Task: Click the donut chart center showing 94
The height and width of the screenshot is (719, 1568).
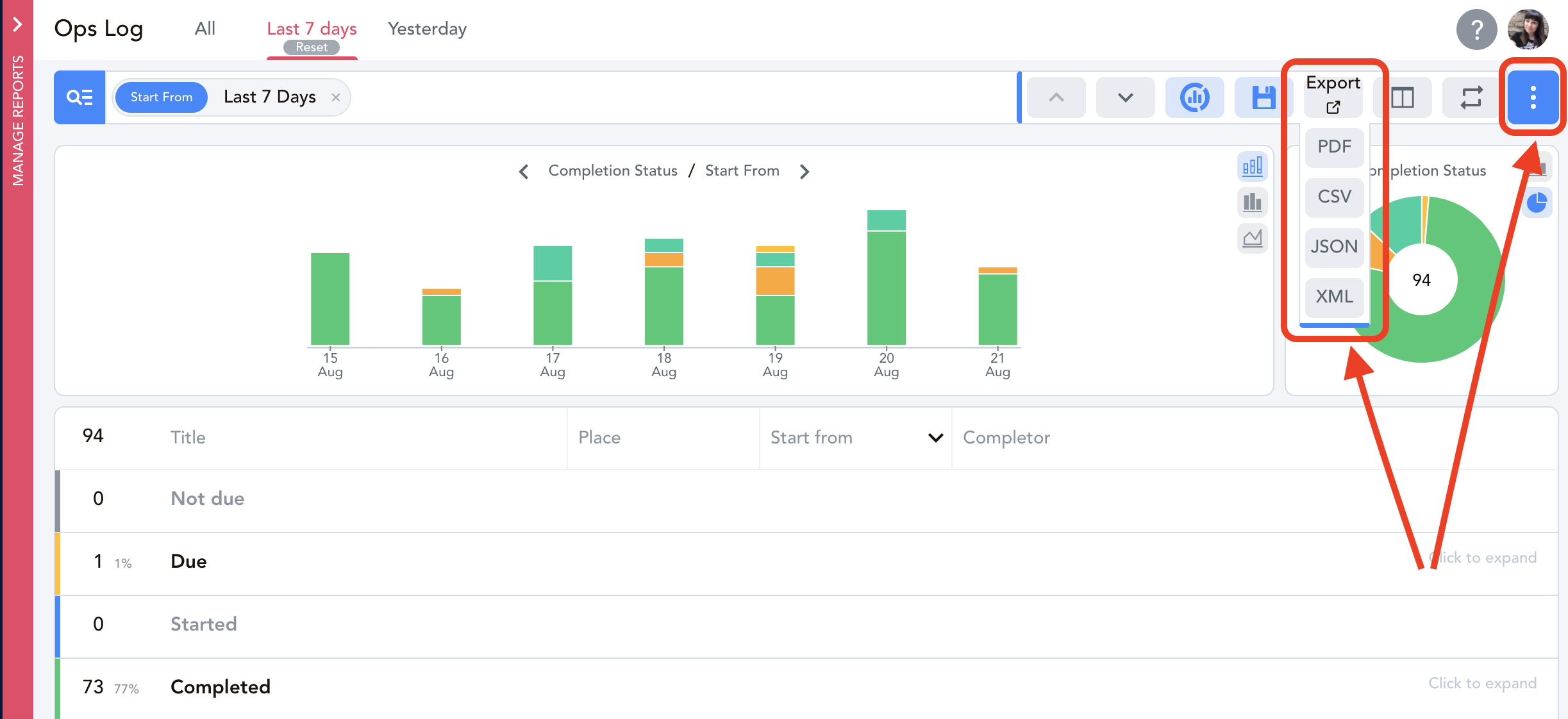Action: point(1421,280)
